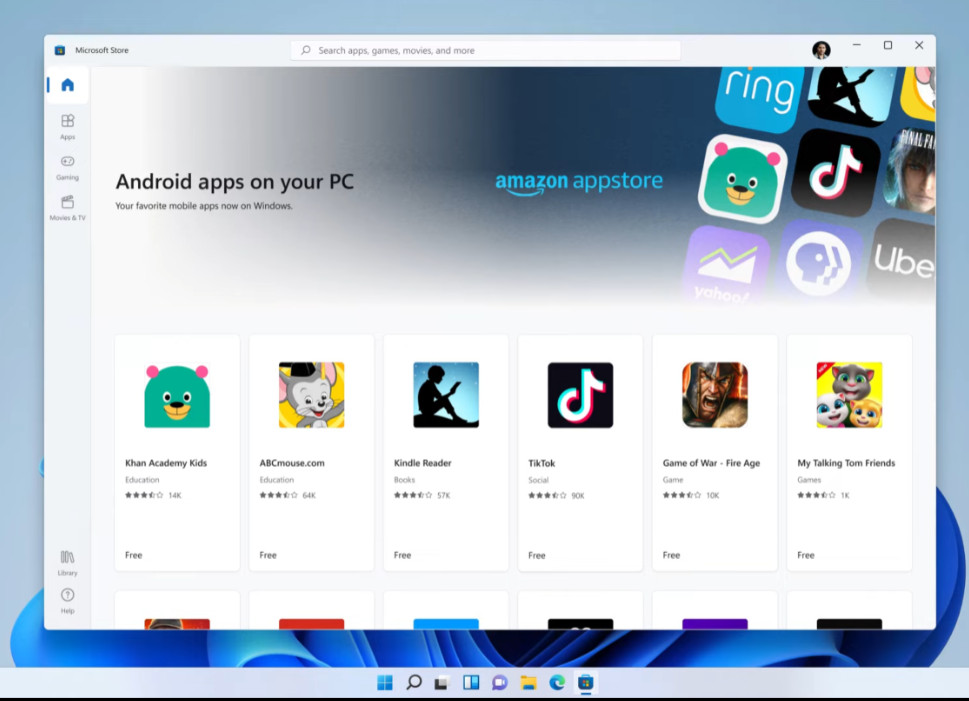The height and width of the screenshot is (701, 969).
Task: Click the Android apps on your PC banner title
Action: click(235, 182)
